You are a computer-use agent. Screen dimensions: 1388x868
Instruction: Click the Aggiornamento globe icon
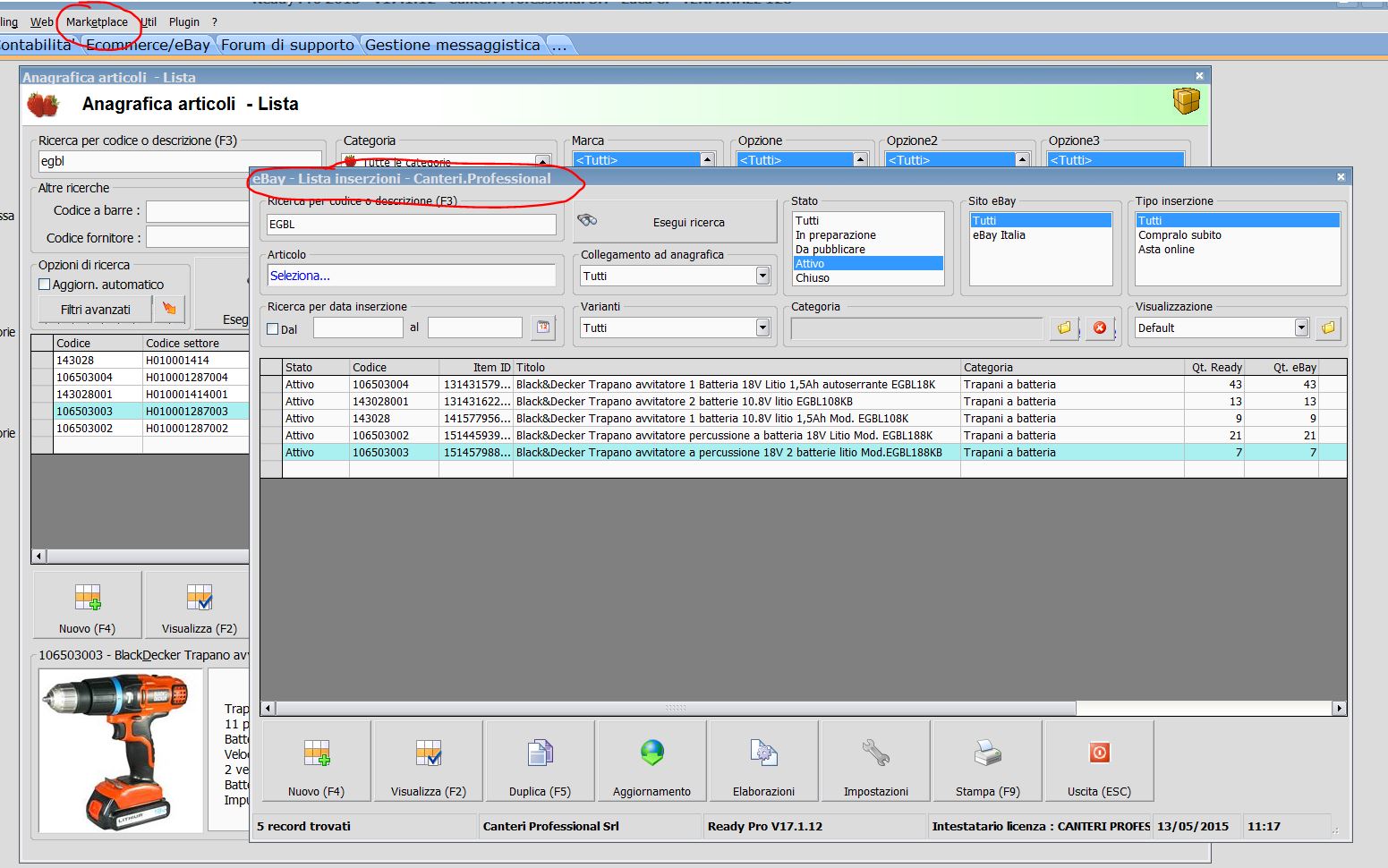click(652, 753)
